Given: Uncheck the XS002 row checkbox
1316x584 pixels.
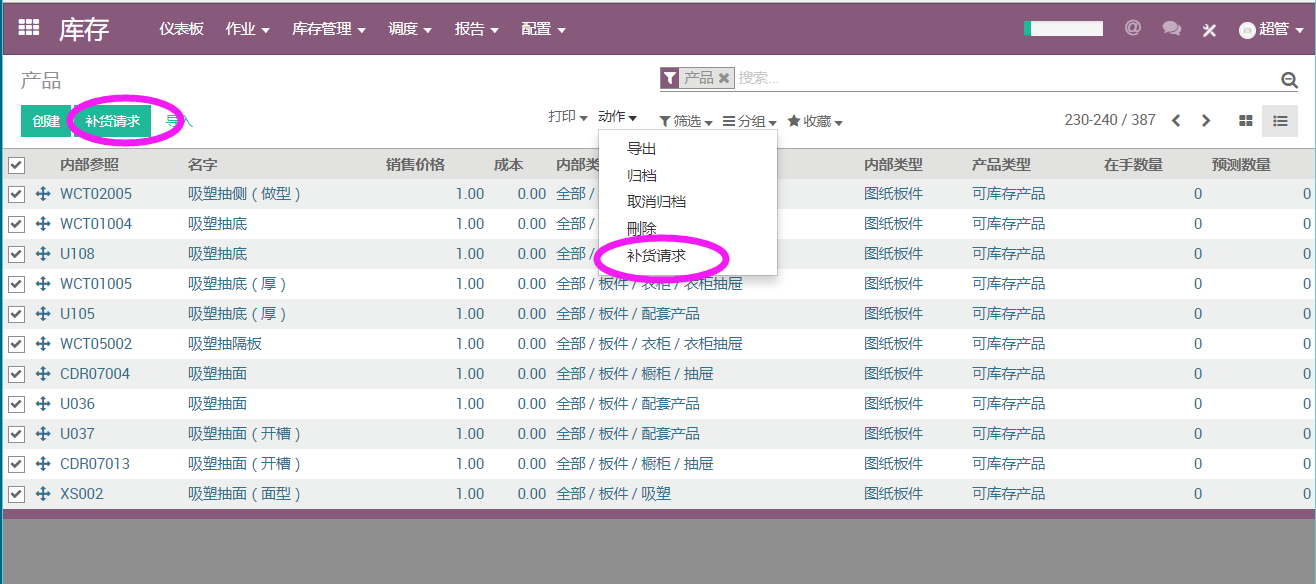Looking at the screenshot, I should (x=16, y=494).
